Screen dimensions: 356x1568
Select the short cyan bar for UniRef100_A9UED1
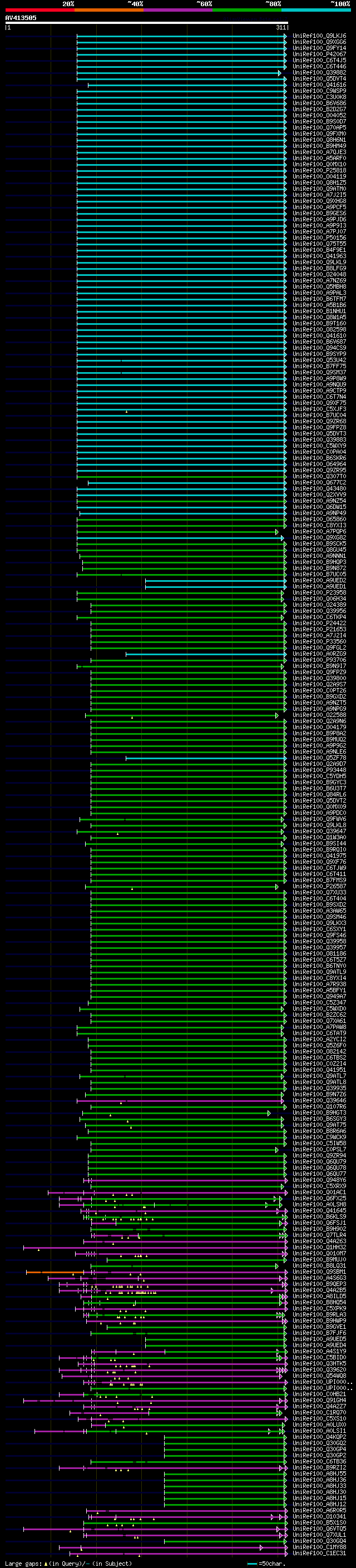pyautogui.click(x=215, y=587)
